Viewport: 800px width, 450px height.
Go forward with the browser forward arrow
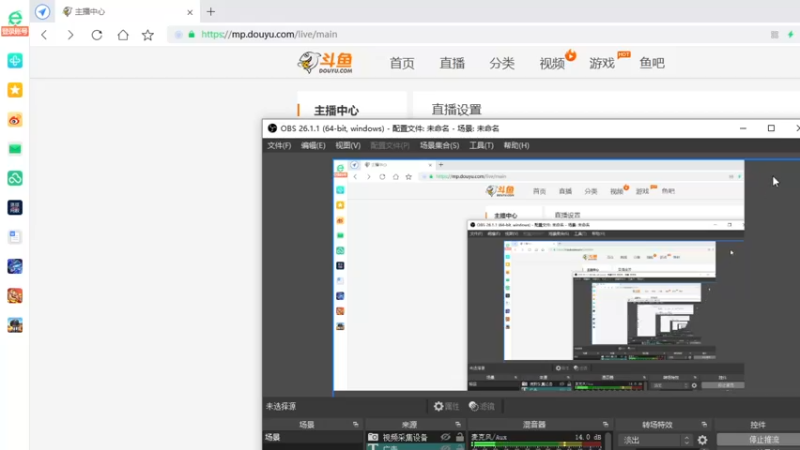[x=70, y=35]
